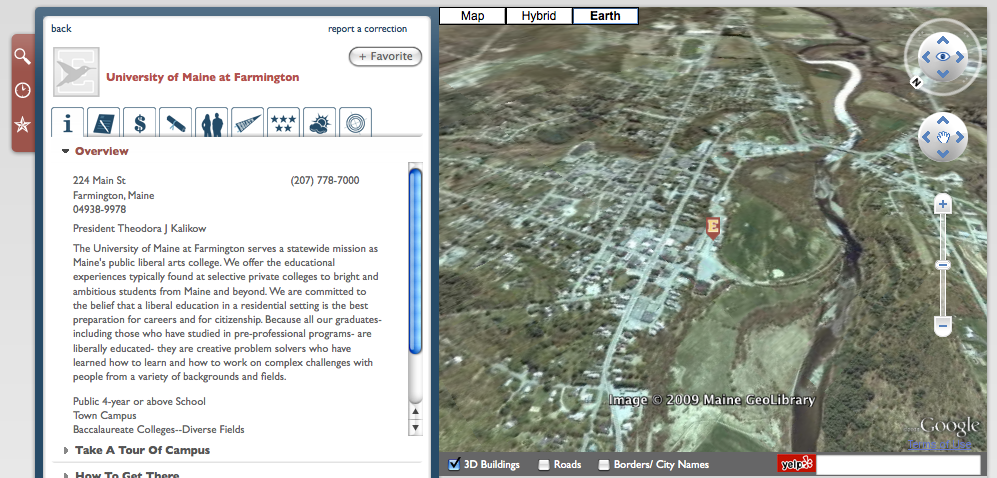Click the + Favorite button
The image size is (997, 478).
point(385,57)
